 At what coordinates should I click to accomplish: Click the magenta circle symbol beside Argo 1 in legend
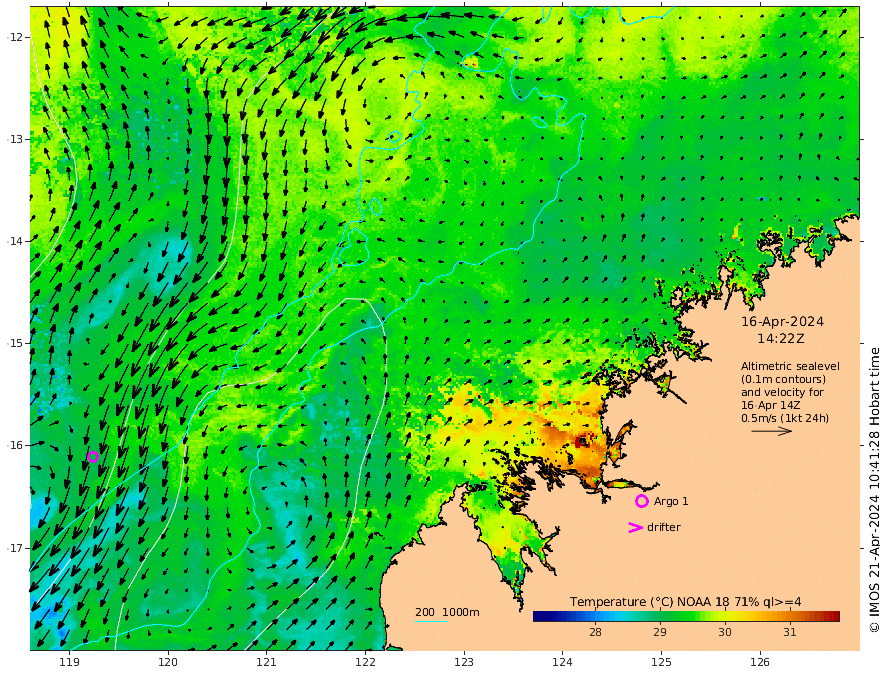[x=641, y=501]
